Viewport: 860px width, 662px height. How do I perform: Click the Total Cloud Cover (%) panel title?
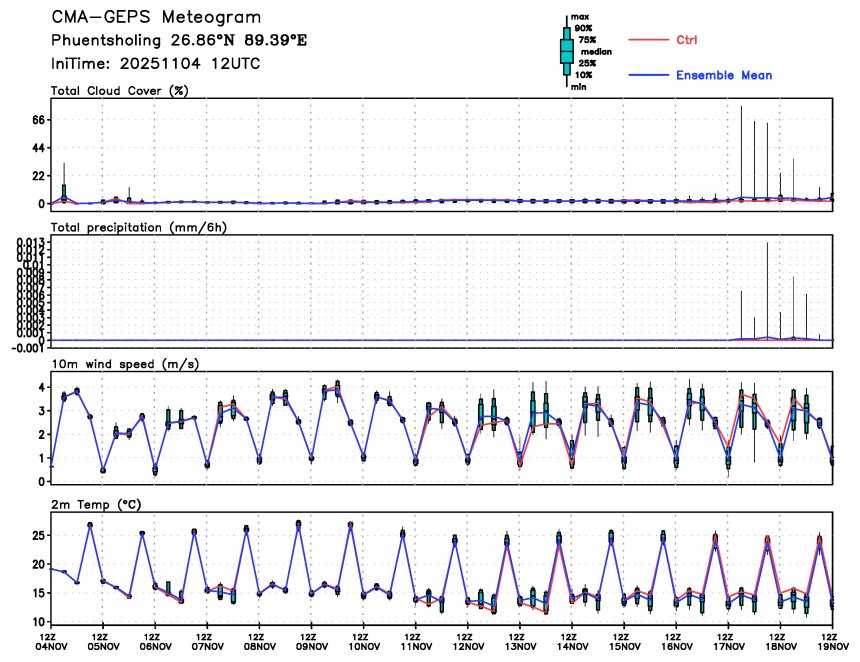coord(119,91)
